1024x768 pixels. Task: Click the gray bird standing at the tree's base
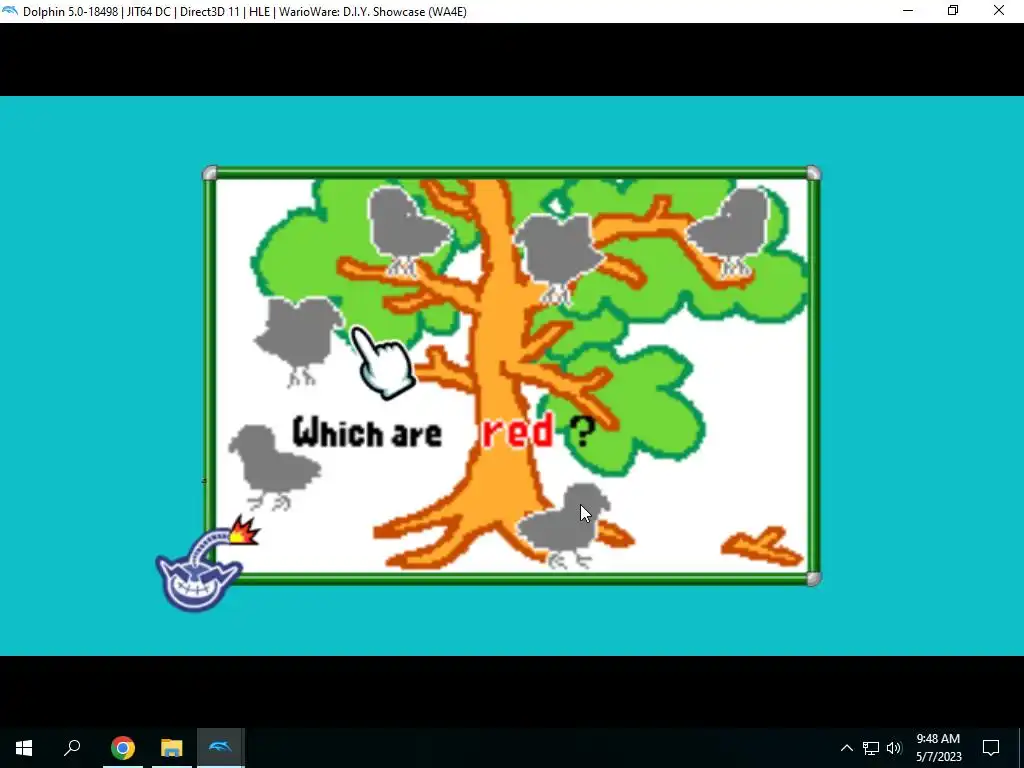pos(566,526)
